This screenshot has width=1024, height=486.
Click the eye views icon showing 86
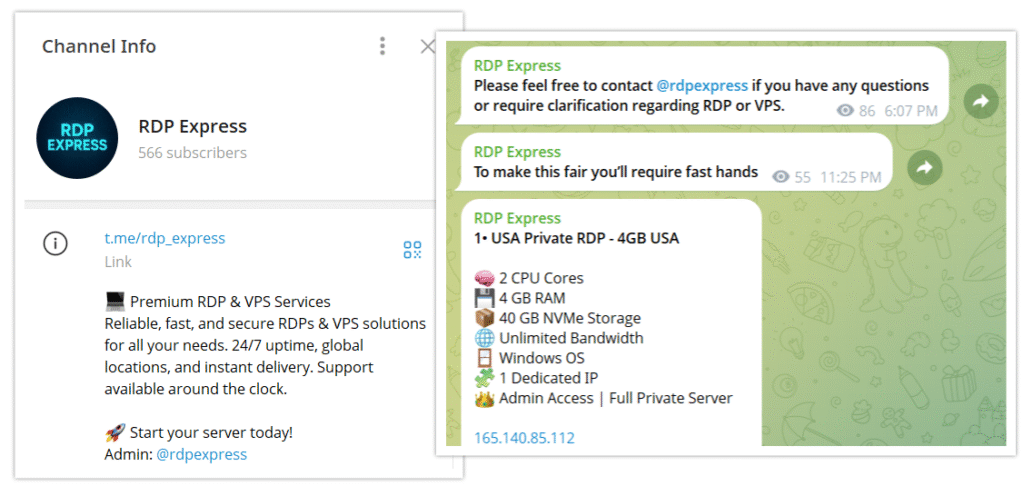point(845,111)
